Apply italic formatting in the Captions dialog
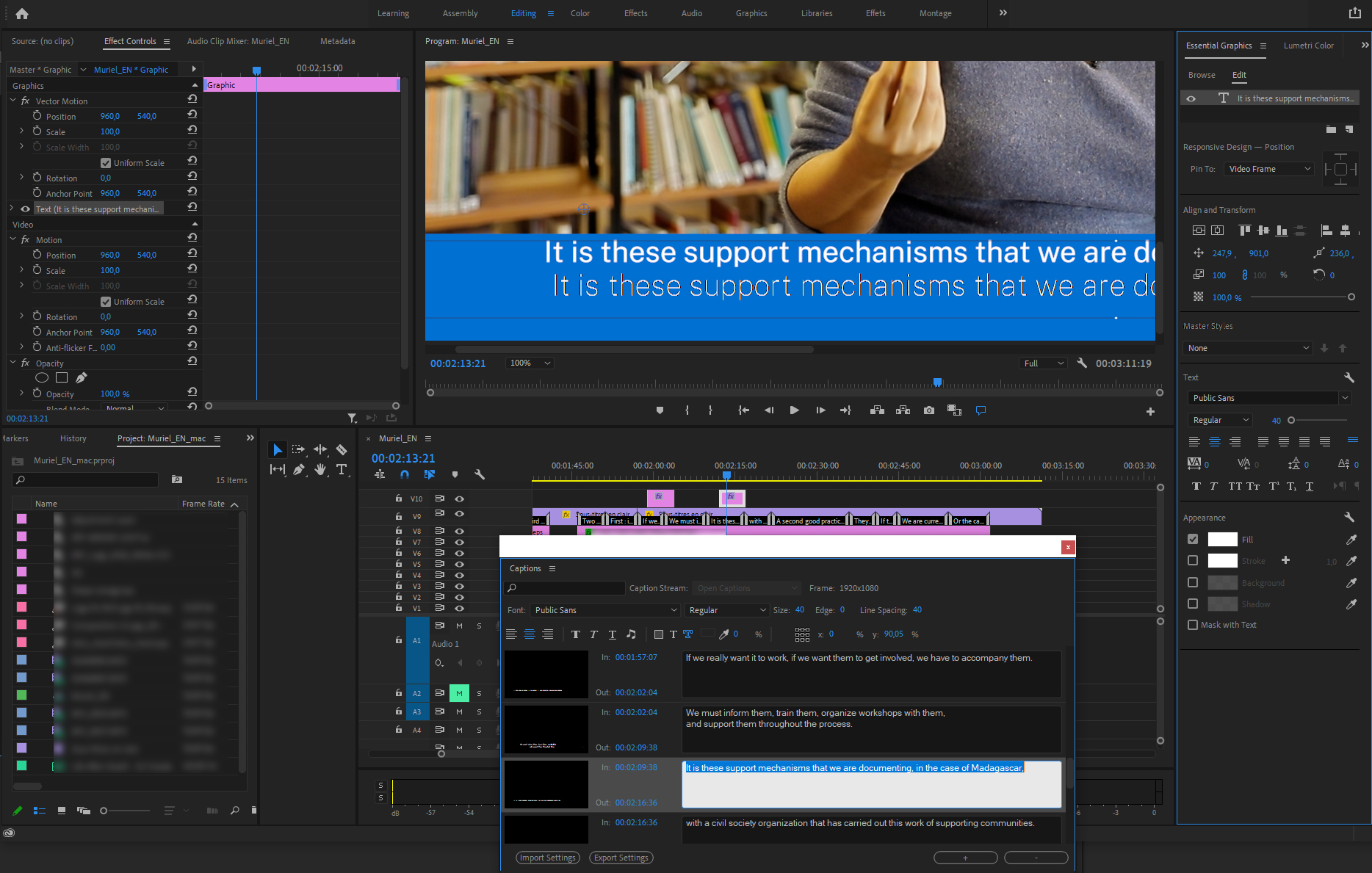The height and width of the screenshot is (873, 1372). [x=593, y=634]
